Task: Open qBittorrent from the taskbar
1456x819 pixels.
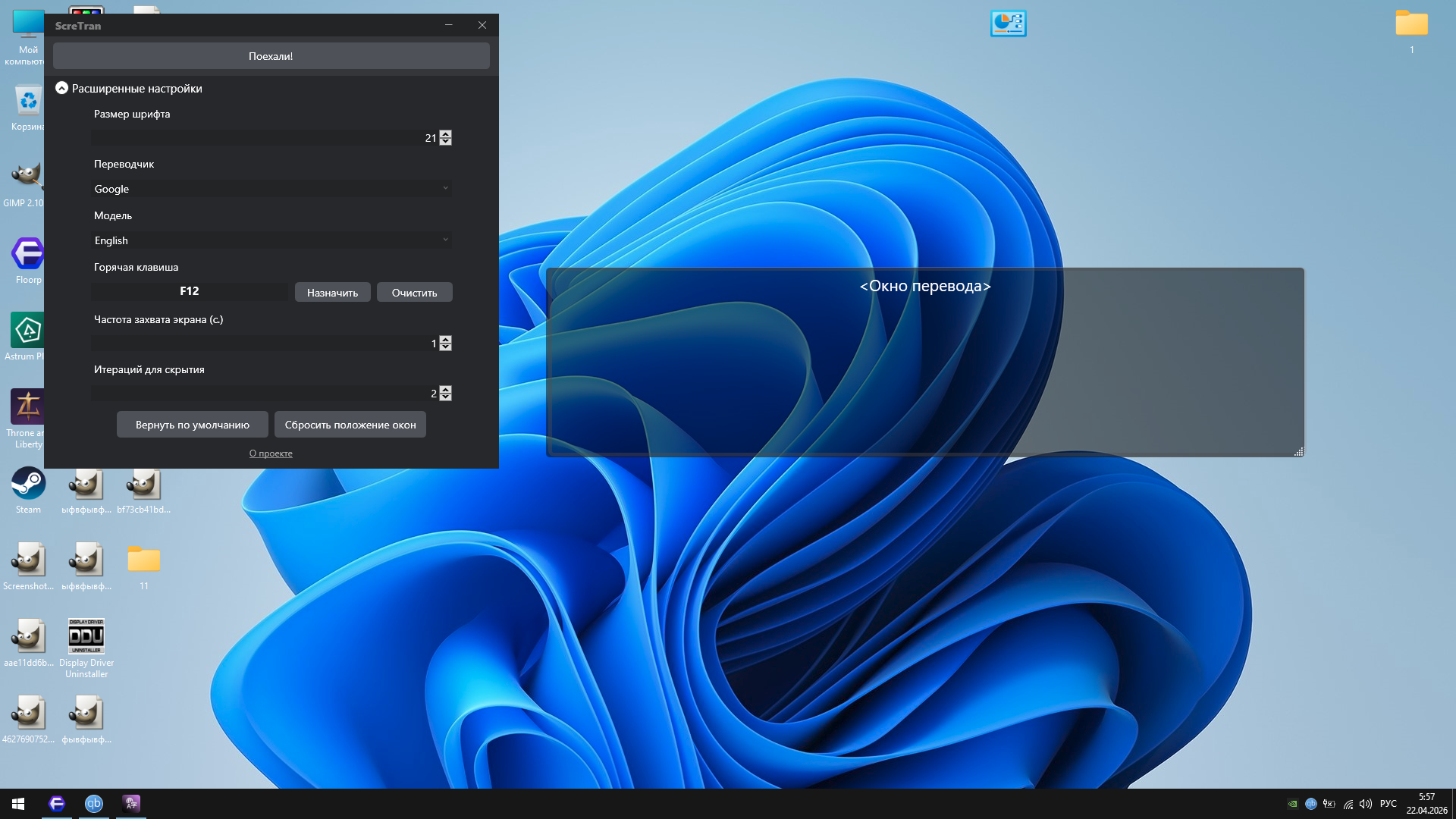Action: pos(94,804)
